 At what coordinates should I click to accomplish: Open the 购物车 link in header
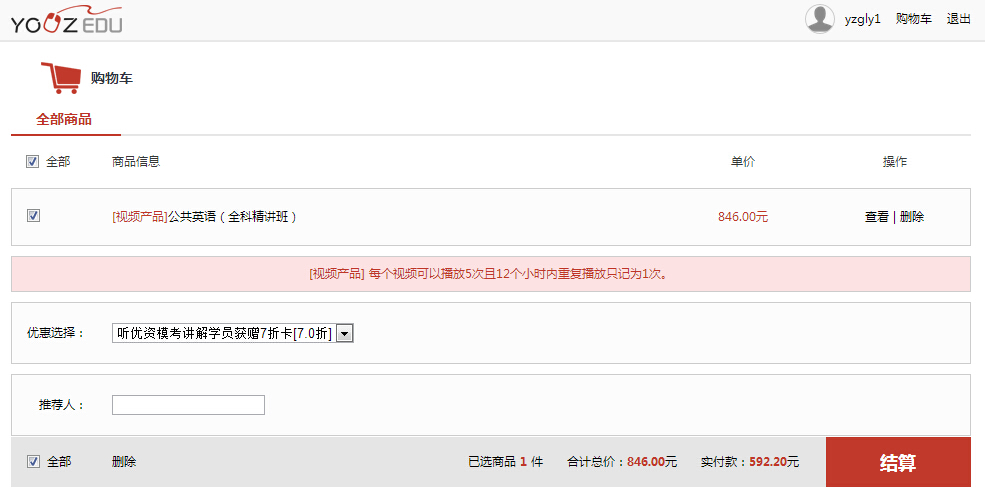[x=913, y=19]
